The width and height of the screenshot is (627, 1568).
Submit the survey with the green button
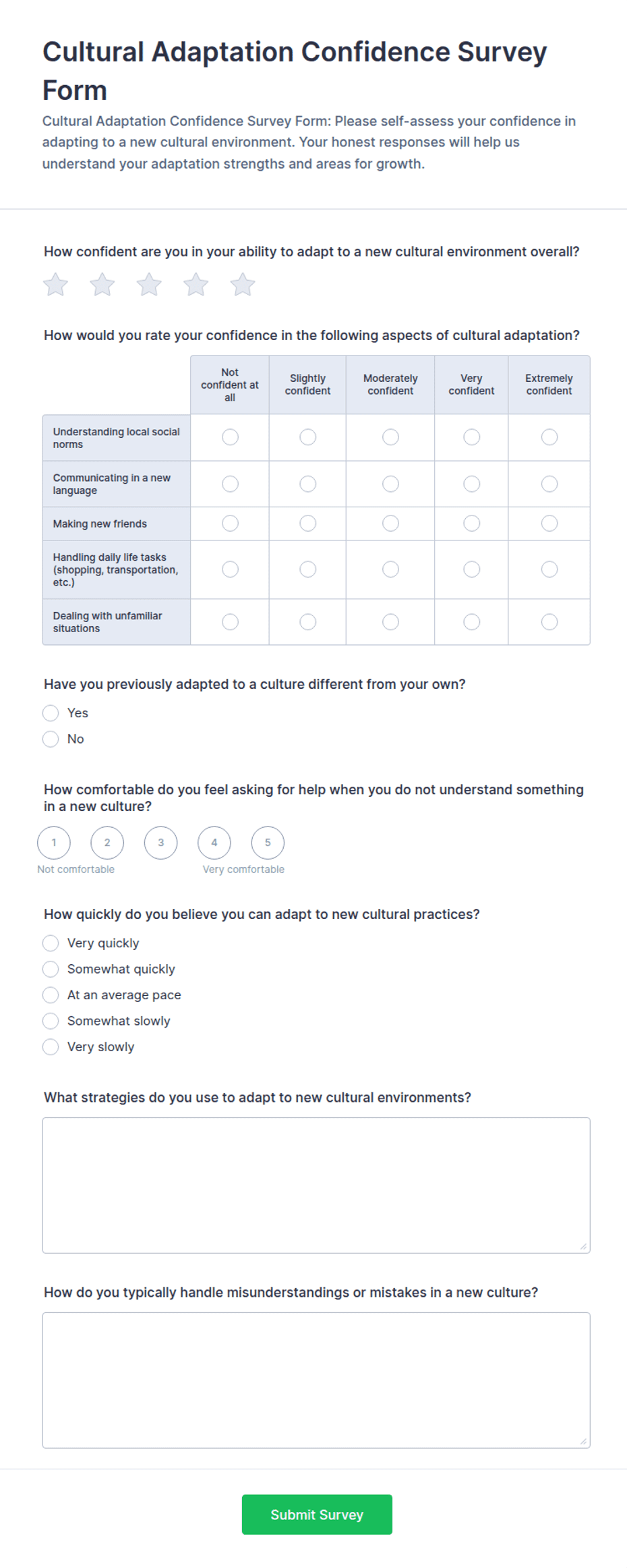pos(317,1515)
